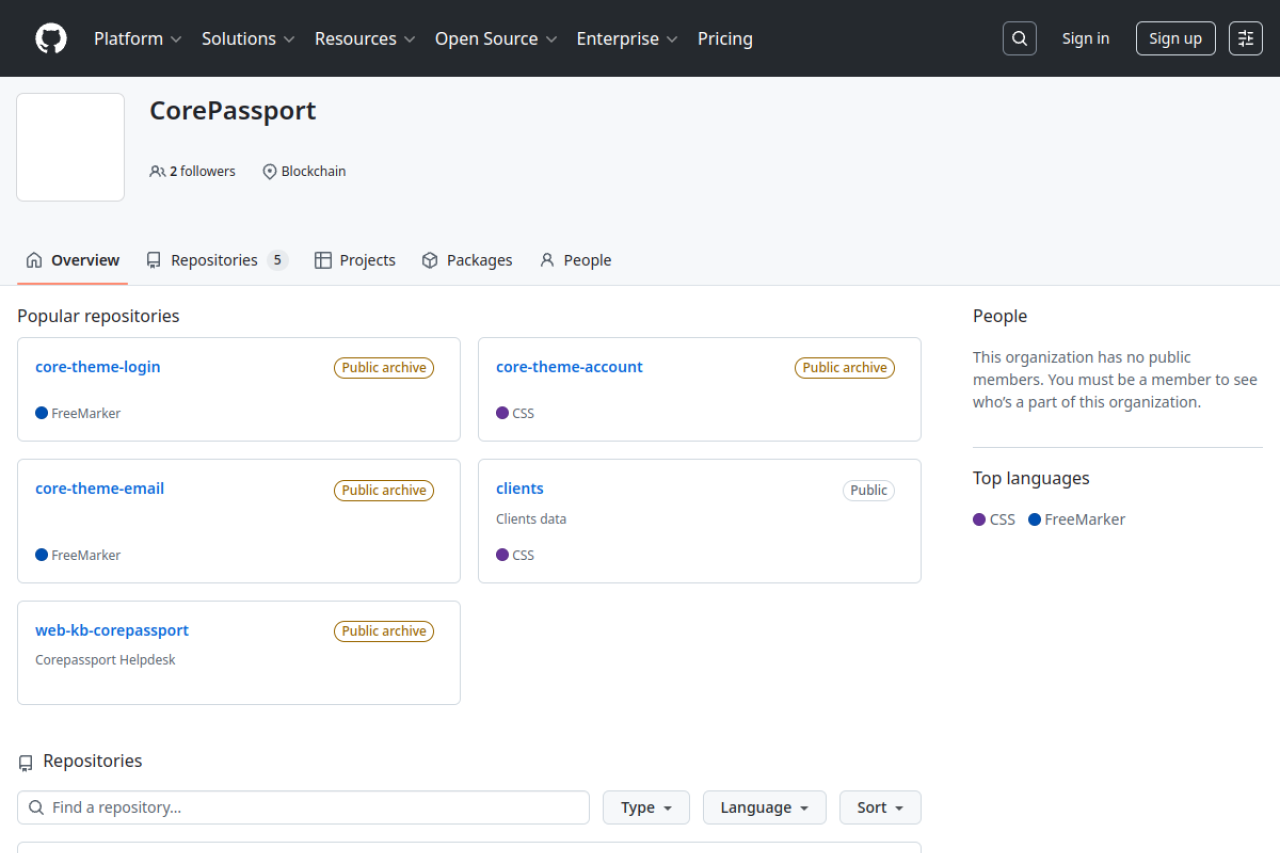Open appearance settings icon in header
This screenshot has height=853, width=1280.
[x=1245, y=39]
